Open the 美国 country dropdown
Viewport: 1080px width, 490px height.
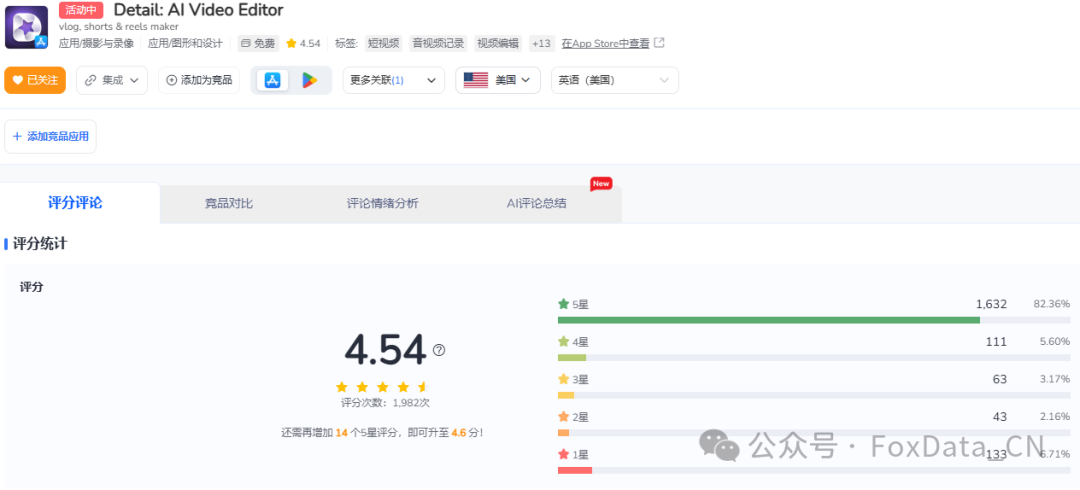[498, 80]
